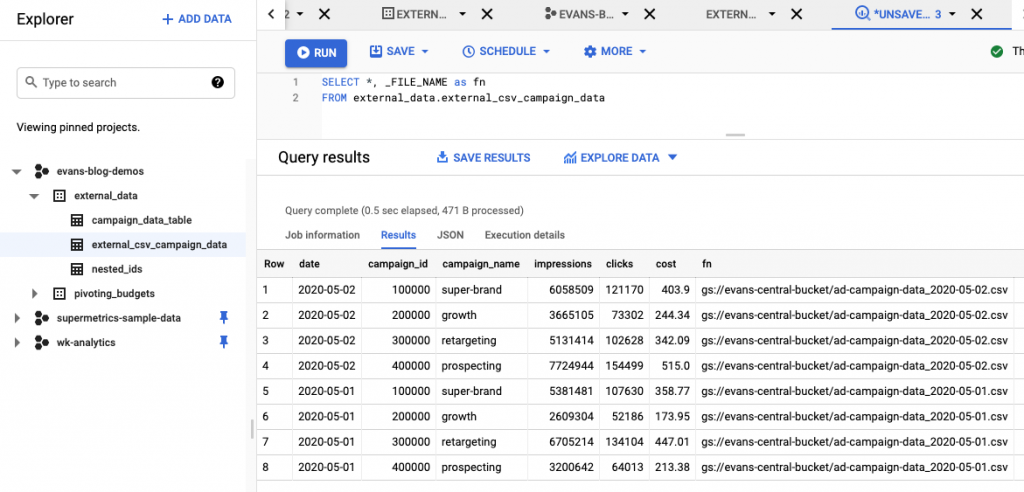
Task: Click the nested_ids table icon
Action: 77,269
